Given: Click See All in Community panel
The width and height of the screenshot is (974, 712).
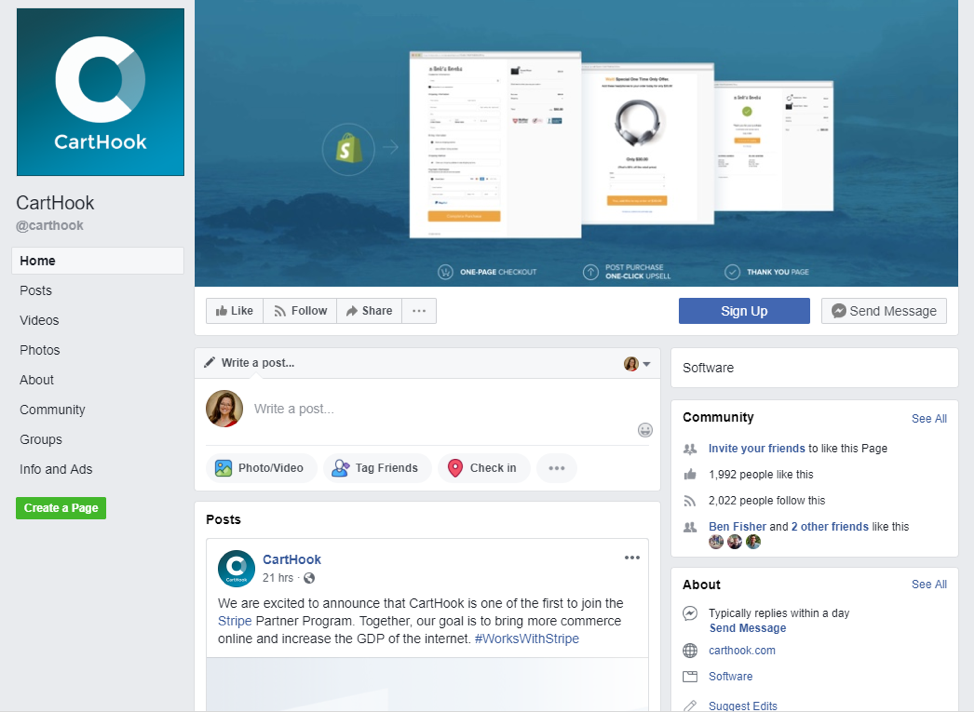Looking at the screenshot, I should (929, 419).
